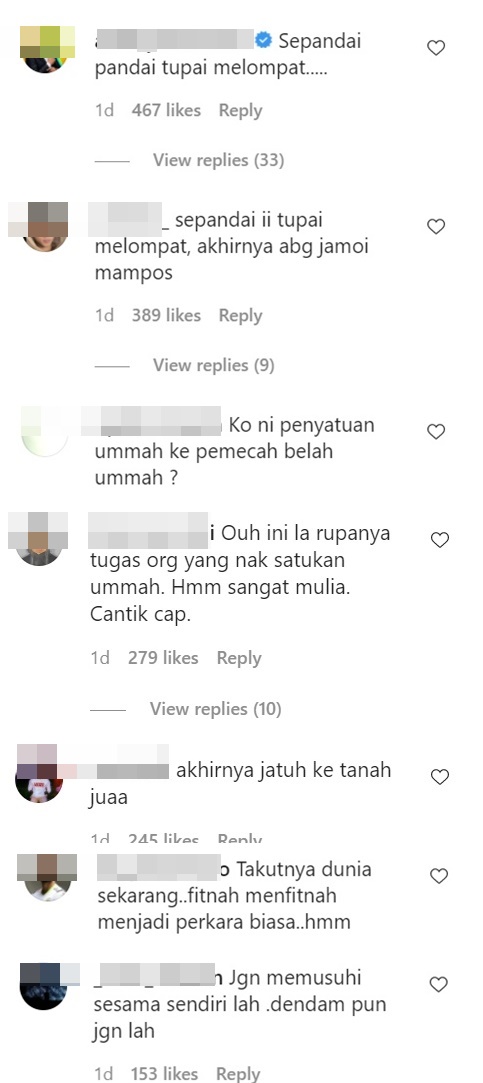The image size is (483, 1083).
Task: Like the "akhirnya jatuh ke tanah juaa" comment
Action: pos(440,777)
